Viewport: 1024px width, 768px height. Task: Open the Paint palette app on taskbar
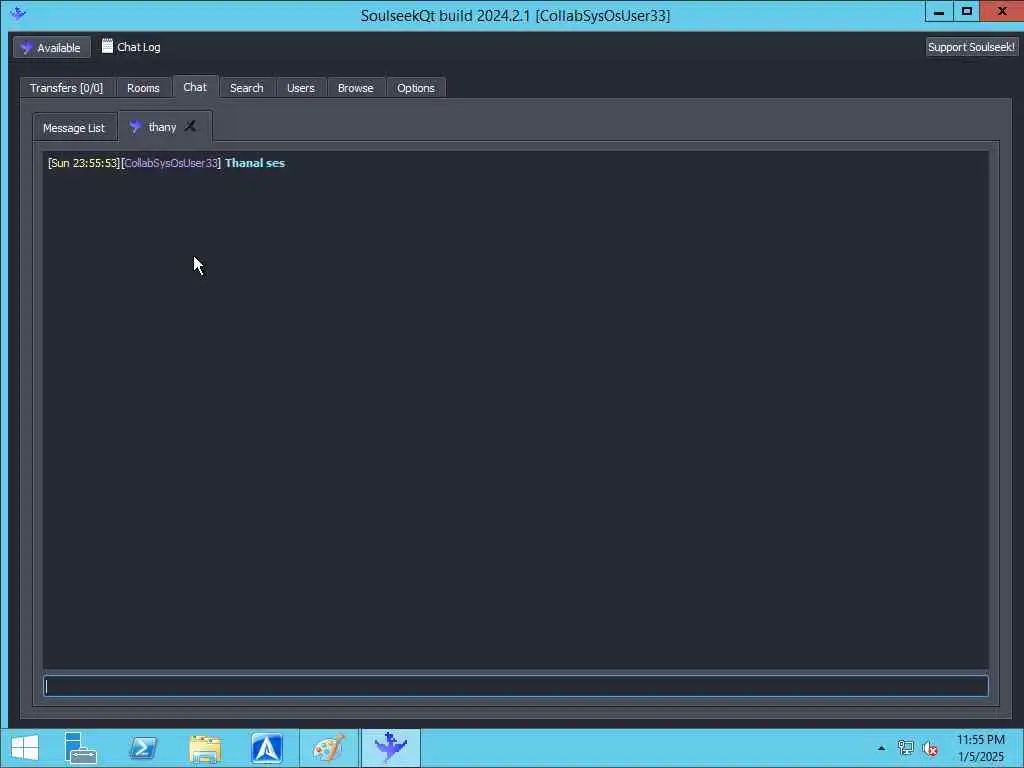click(328, 748)
